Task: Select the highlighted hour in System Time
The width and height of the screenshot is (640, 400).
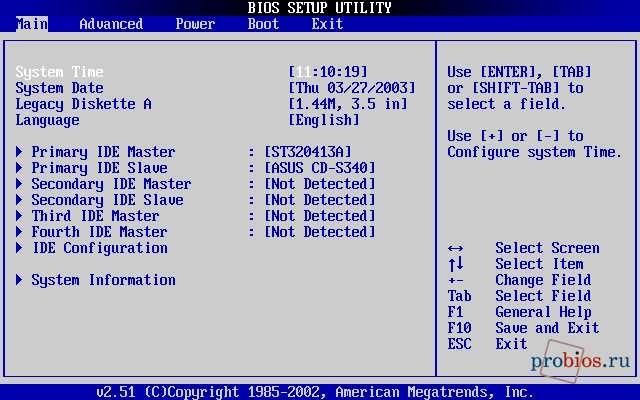Action: tap(303, 72)
